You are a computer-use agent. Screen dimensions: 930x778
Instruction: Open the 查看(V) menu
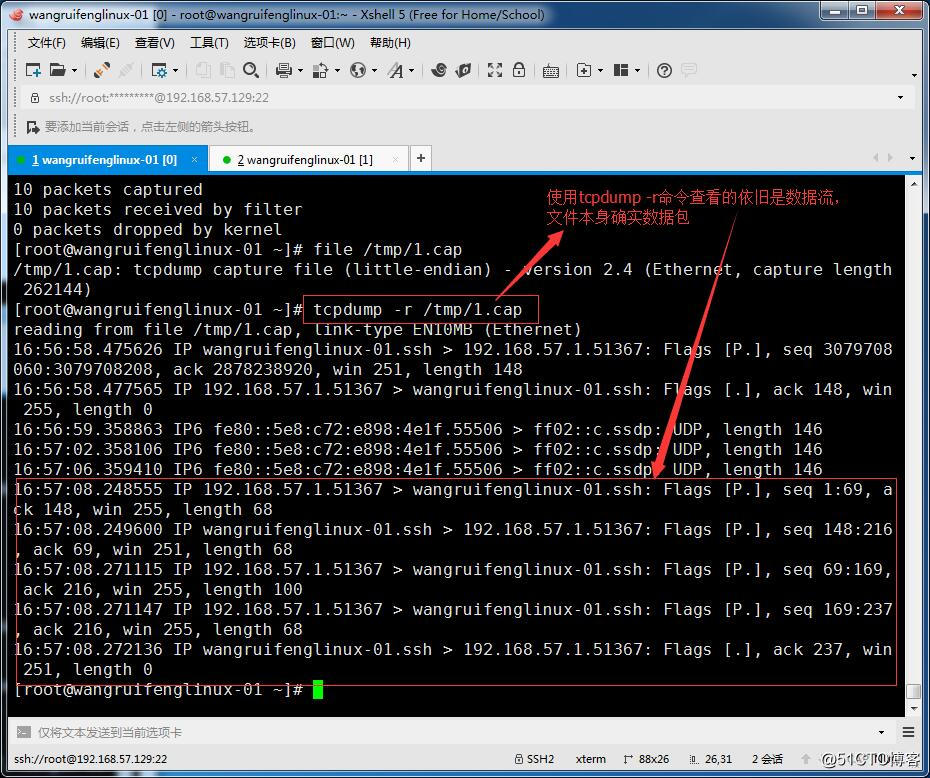[154, 43]
